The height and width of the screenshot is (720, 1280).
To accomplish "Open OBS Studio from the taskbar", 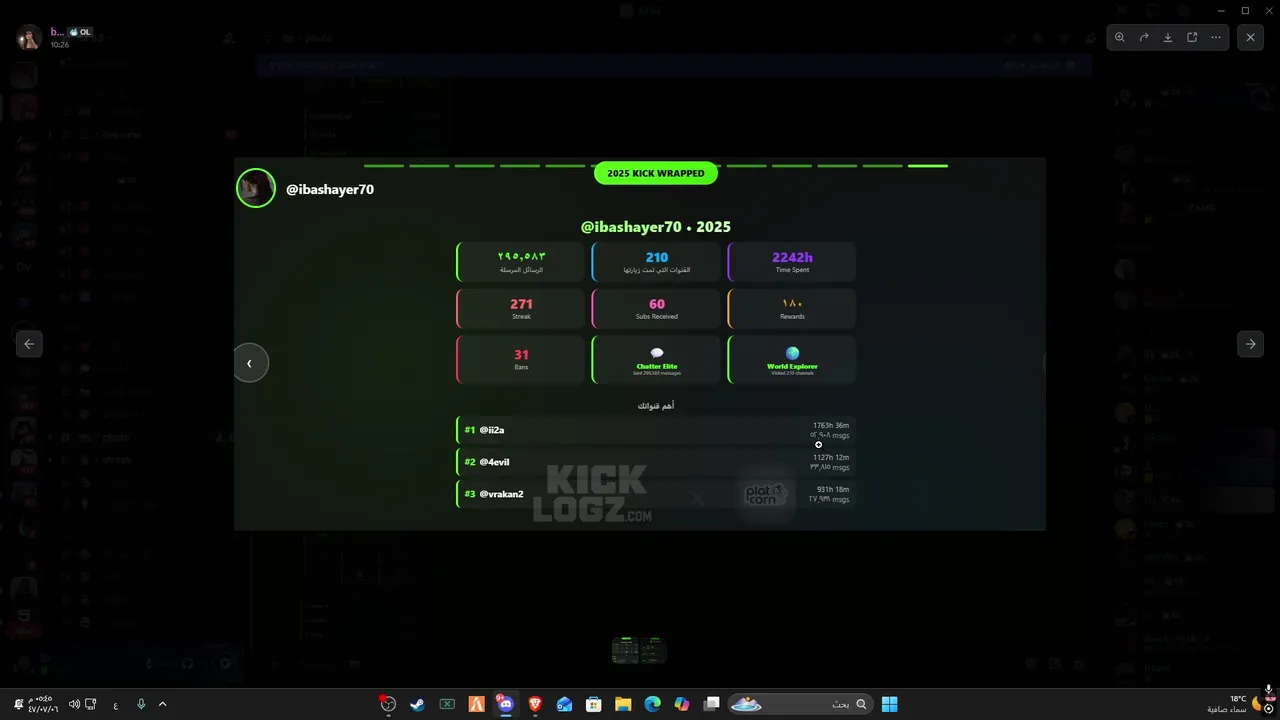I will [388, 704].
